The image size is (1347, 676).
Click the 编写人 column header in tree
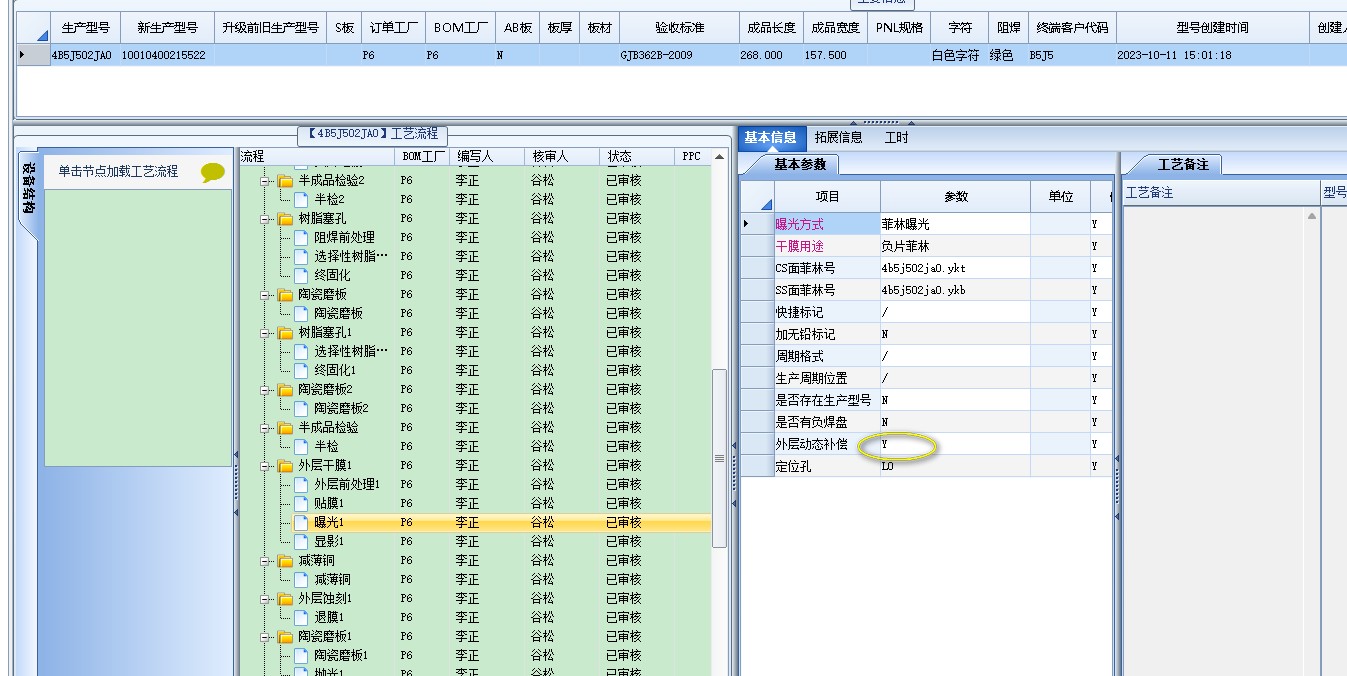click(486, 156)
